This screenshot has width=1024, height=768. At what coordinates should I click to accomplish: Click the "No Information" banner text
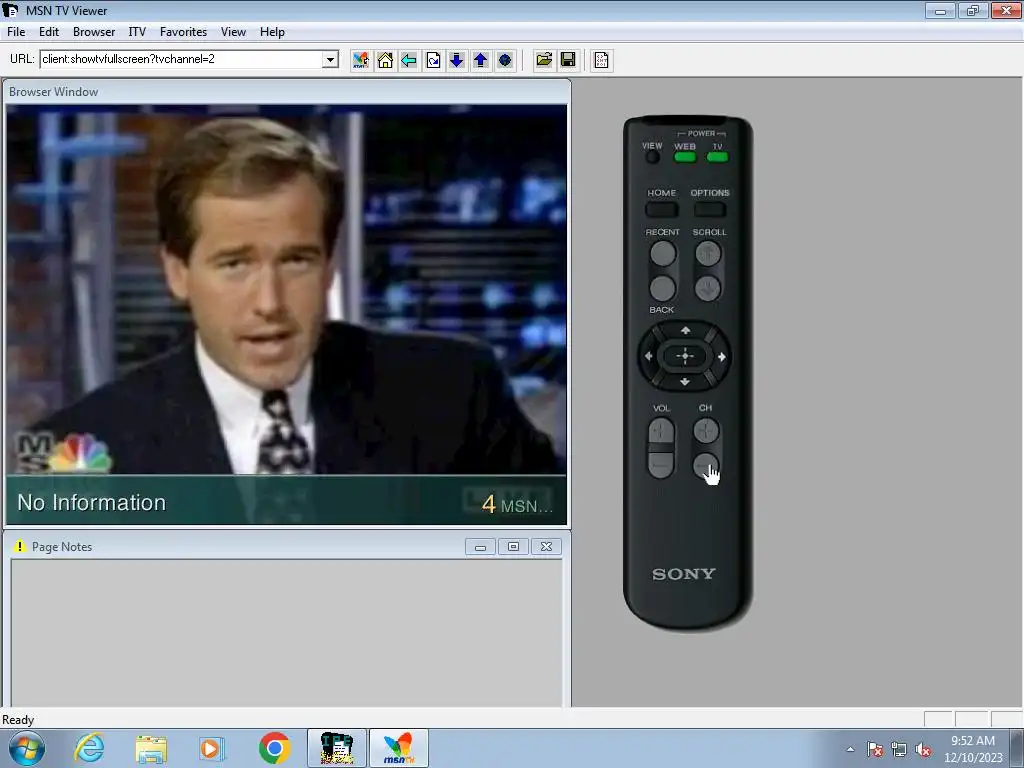tap(91, 503)
